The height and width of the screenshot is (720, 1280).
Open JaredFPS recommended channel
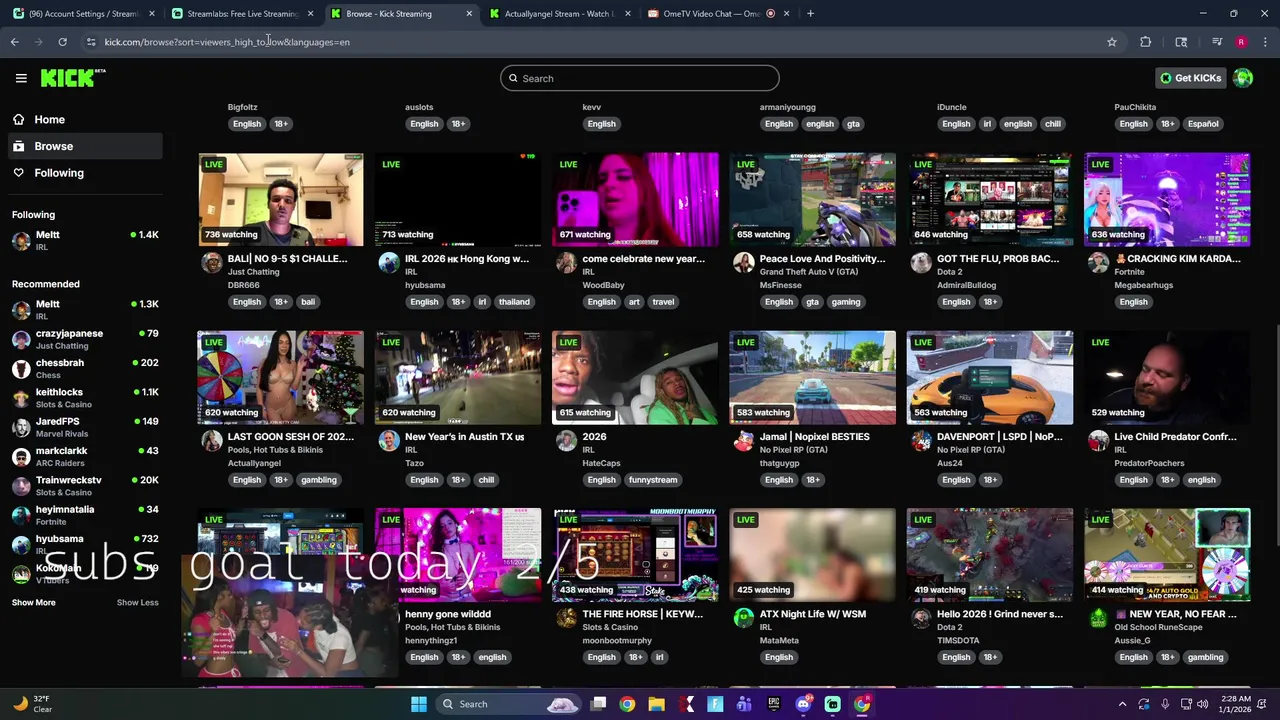85,427
